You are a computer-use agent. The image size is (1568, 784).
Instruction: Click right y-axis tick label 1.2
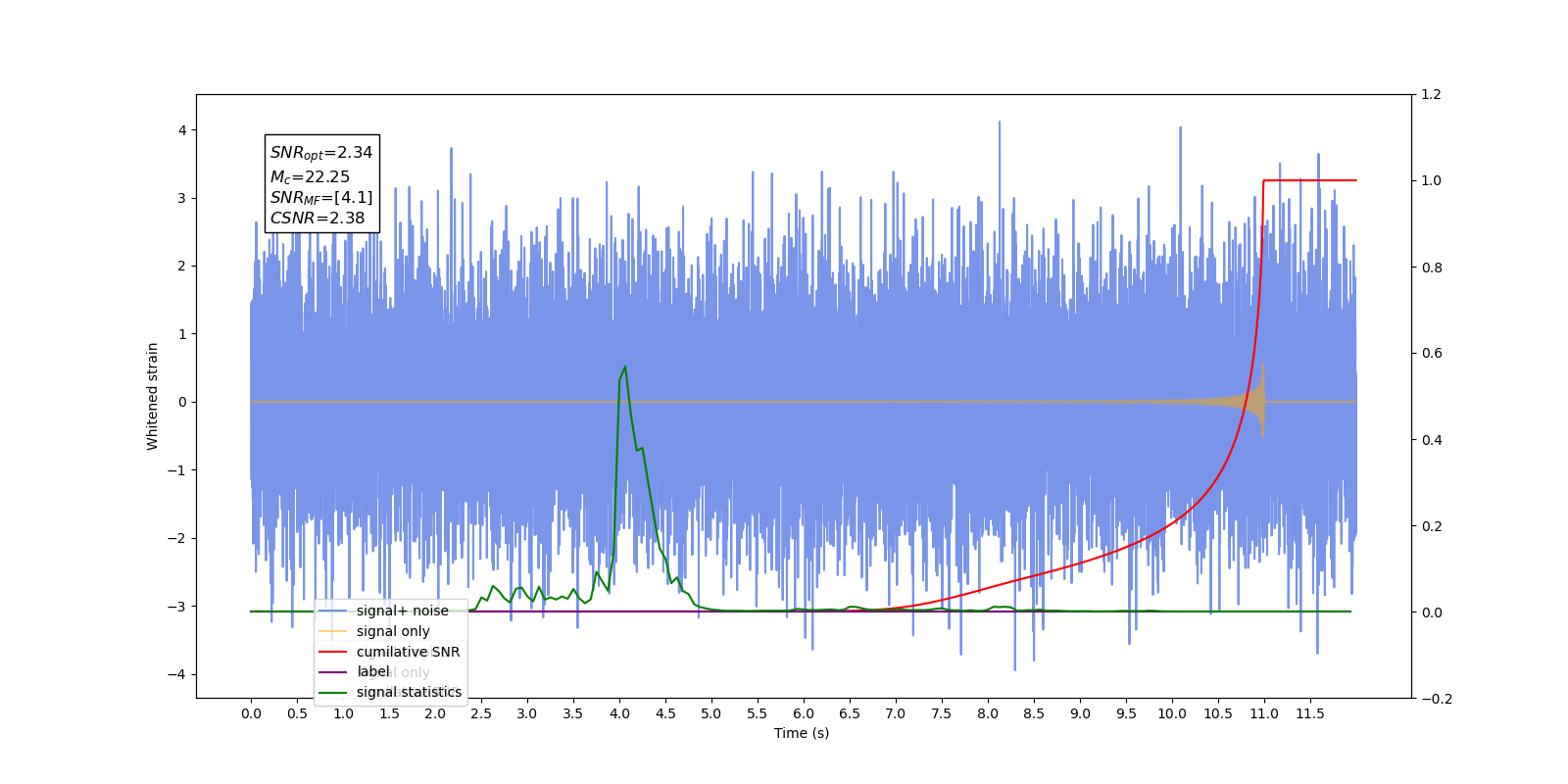[x=1432, y=95]
